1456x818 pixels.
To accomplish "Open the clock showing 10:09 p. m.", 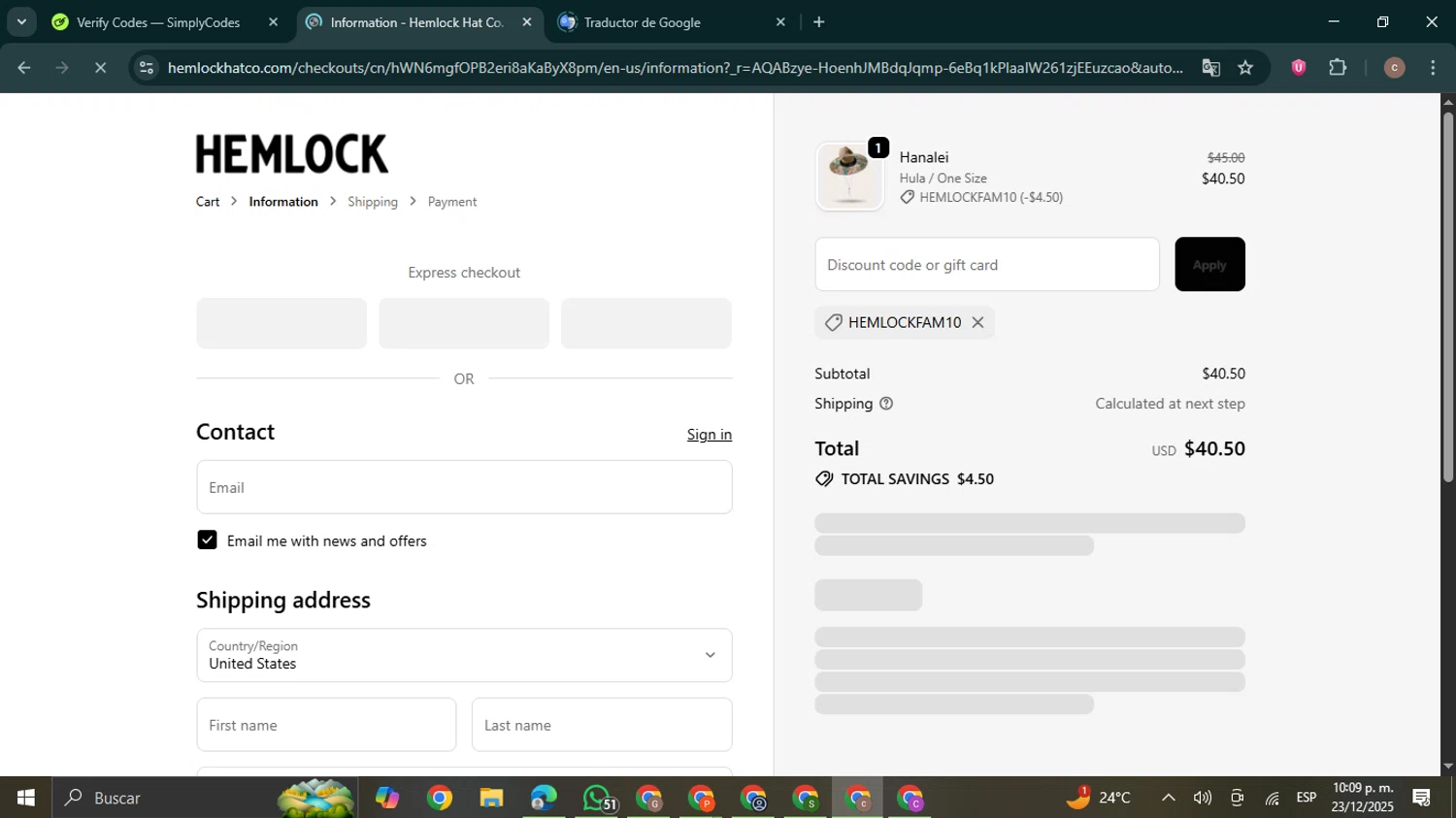I will [x=1363, y=798].
